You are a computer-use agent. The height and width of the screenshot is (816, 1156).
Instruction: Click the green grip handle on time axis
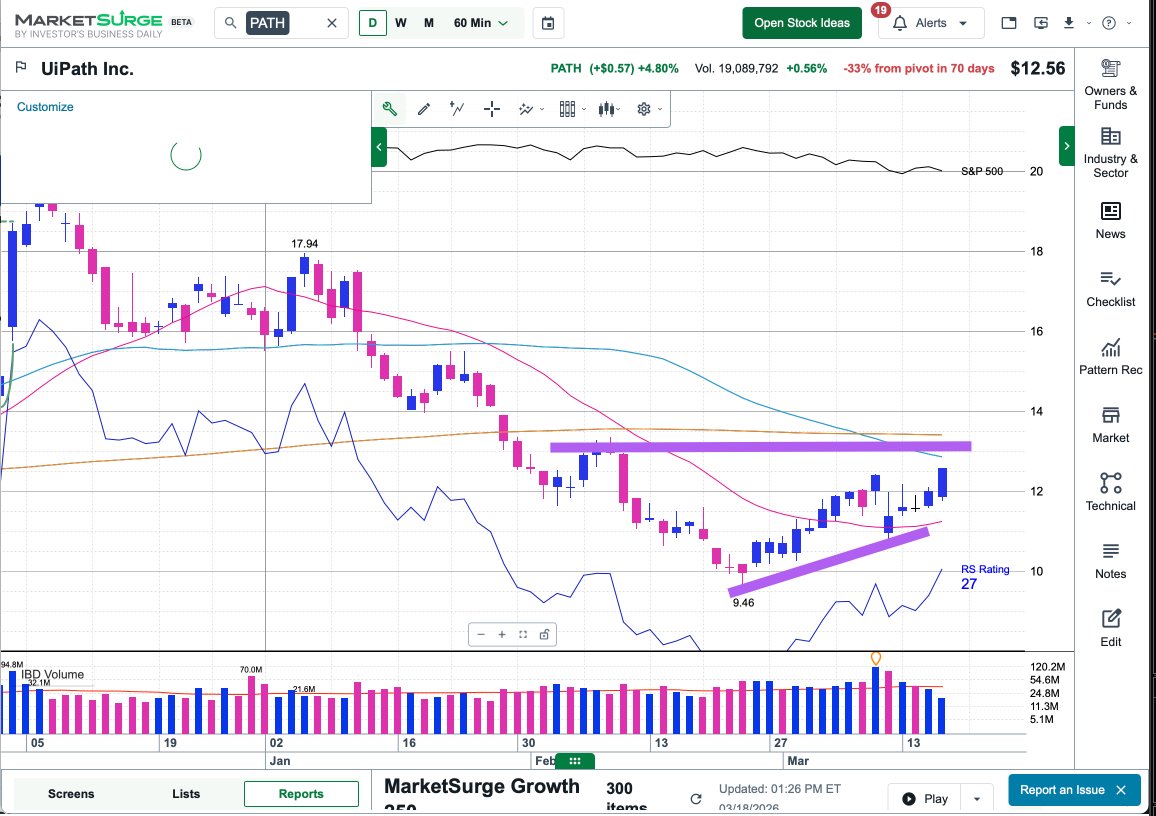click(575, 761)
